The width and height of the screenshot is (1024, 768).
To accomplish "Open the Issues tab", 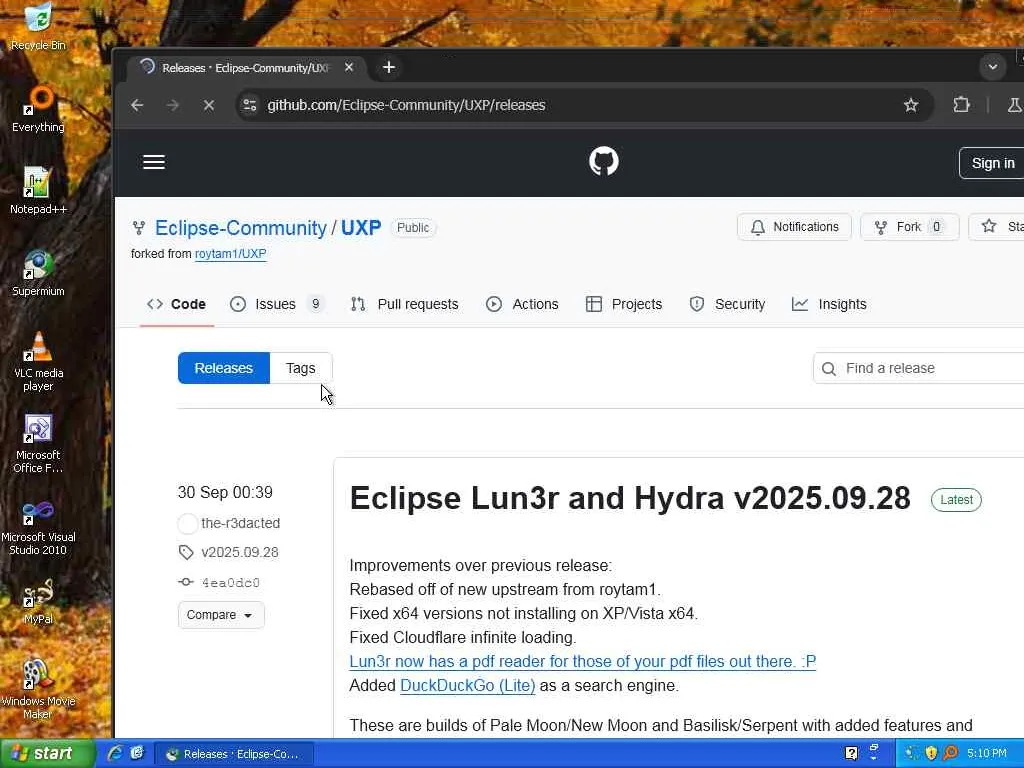I will click(x=277, y=304).
